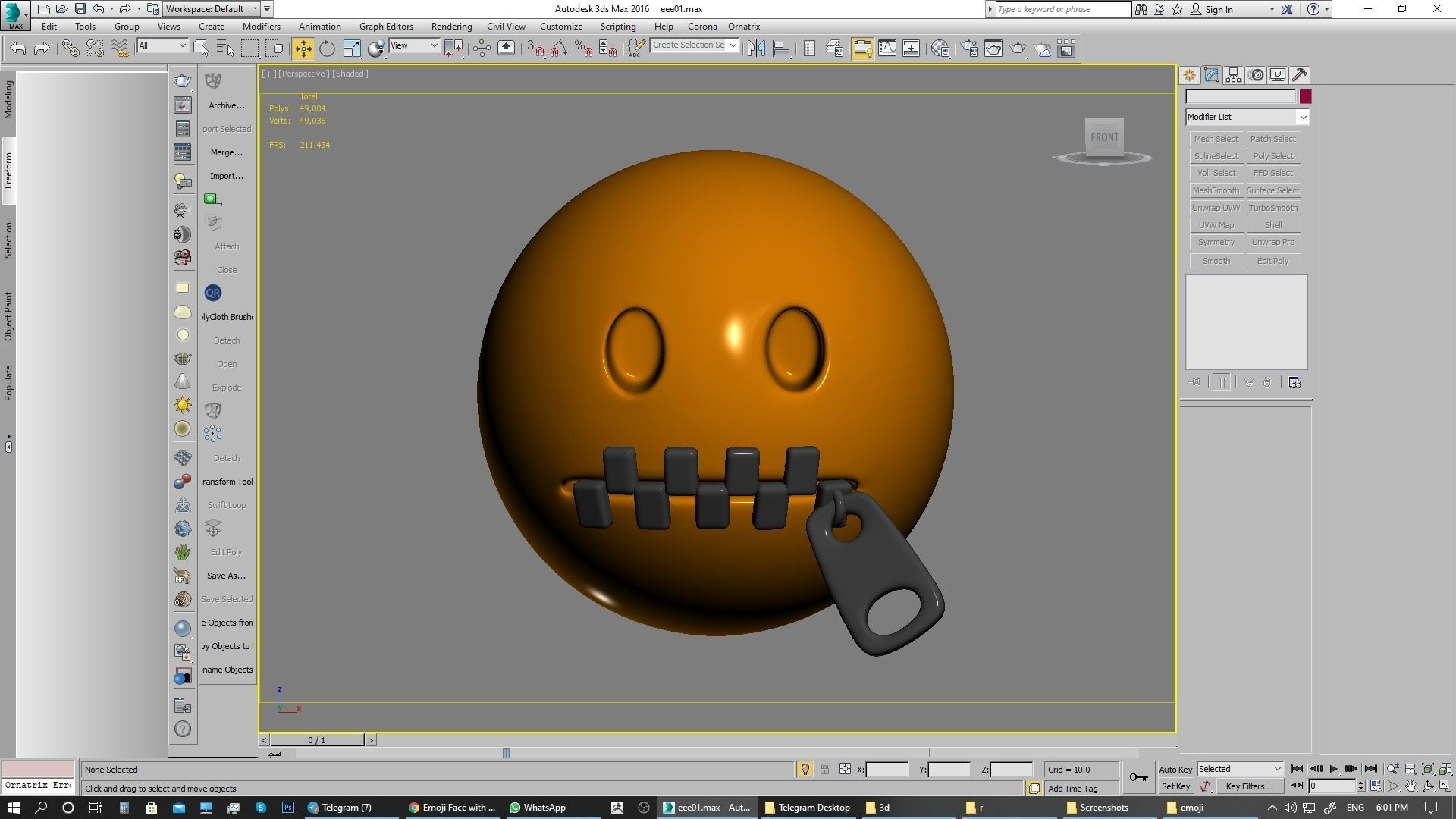Toggle Set Key mode
The image size is (1456, 819).
click(x=1175, y=786)
